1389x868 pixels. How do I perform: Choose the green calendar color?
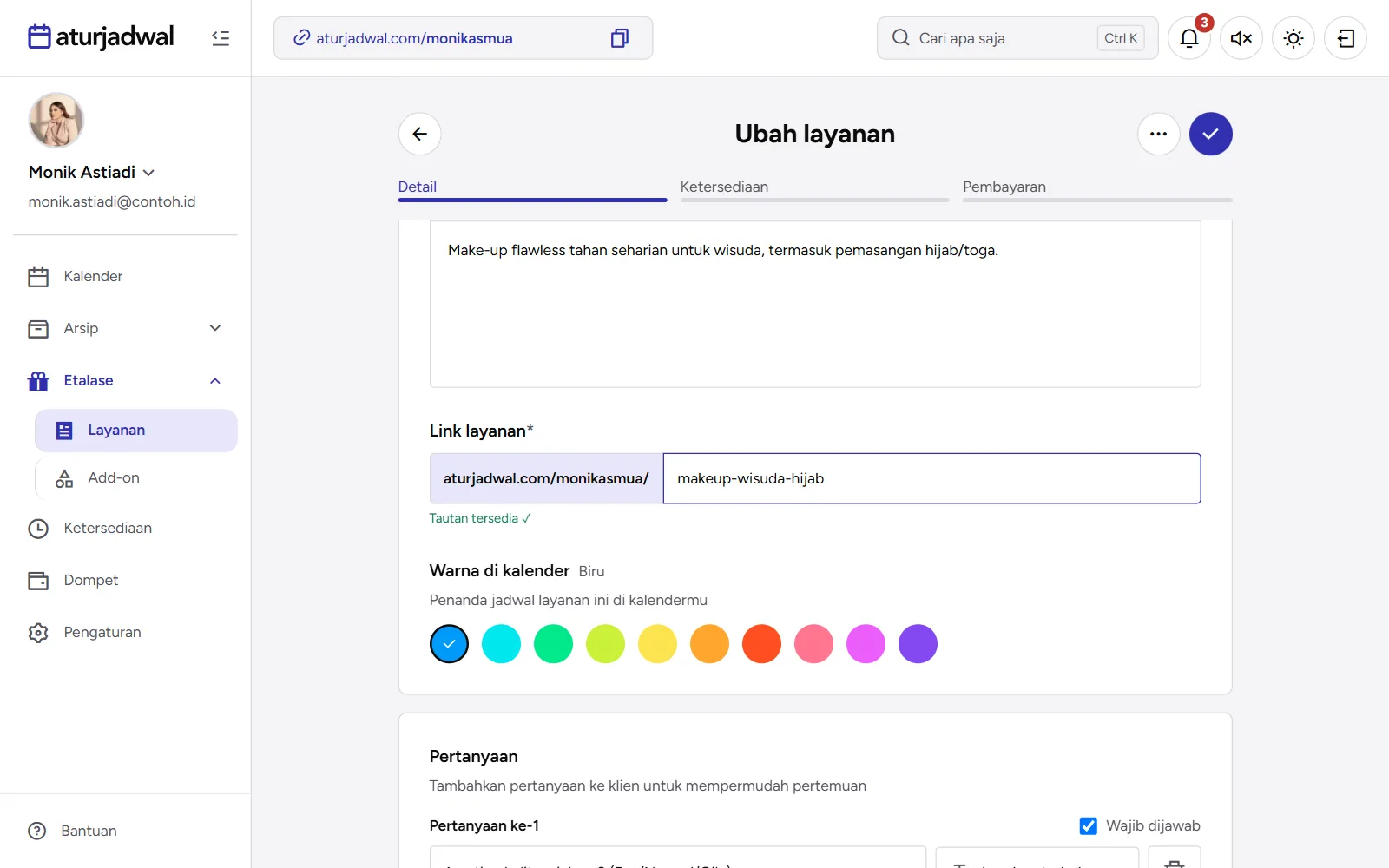(x=553, y=644)
